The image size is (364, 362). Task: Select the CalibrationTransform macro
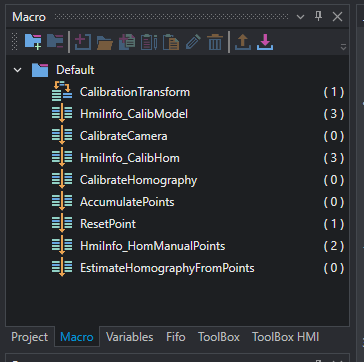(135, 92)
